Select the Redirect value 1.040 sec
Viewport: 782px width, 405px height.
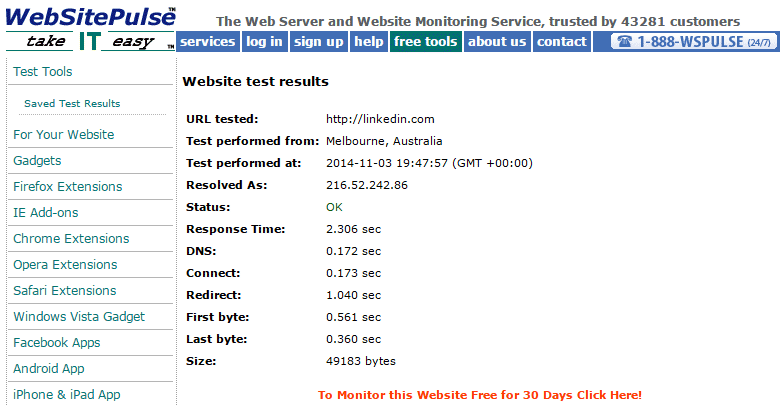click(354, 295)
